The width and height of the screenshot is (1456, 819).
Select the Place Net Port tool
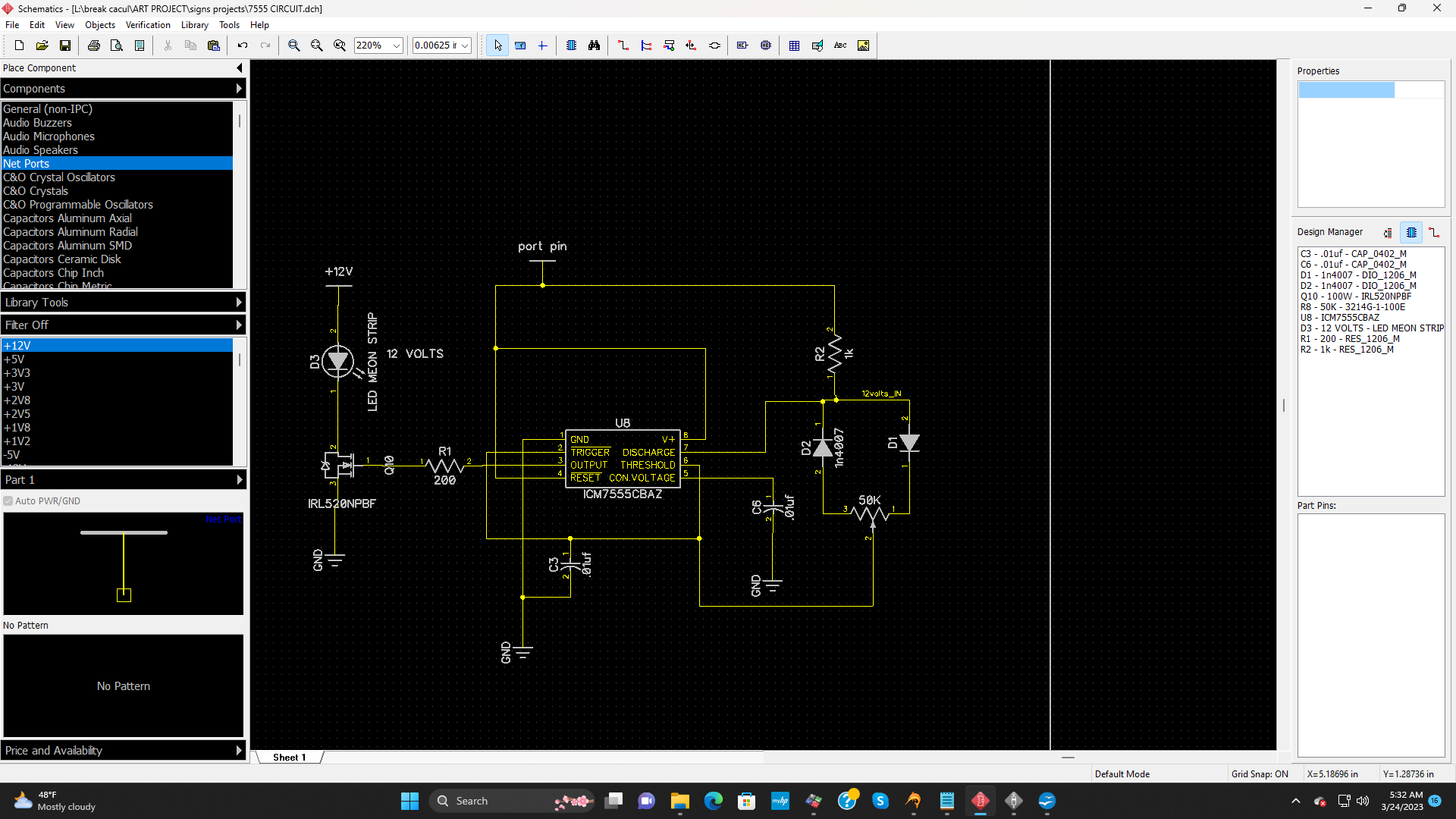coord(692,45)
